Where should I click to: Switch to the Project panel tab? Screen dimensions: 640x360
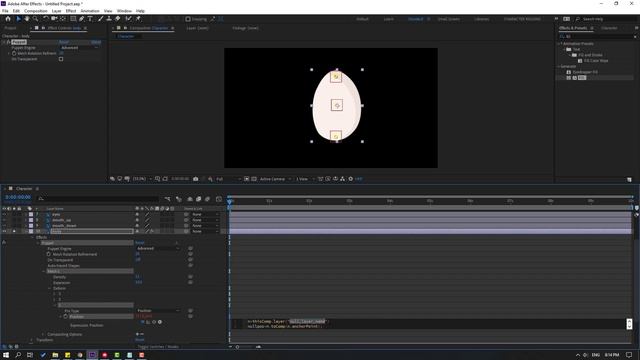pos(10,28)
